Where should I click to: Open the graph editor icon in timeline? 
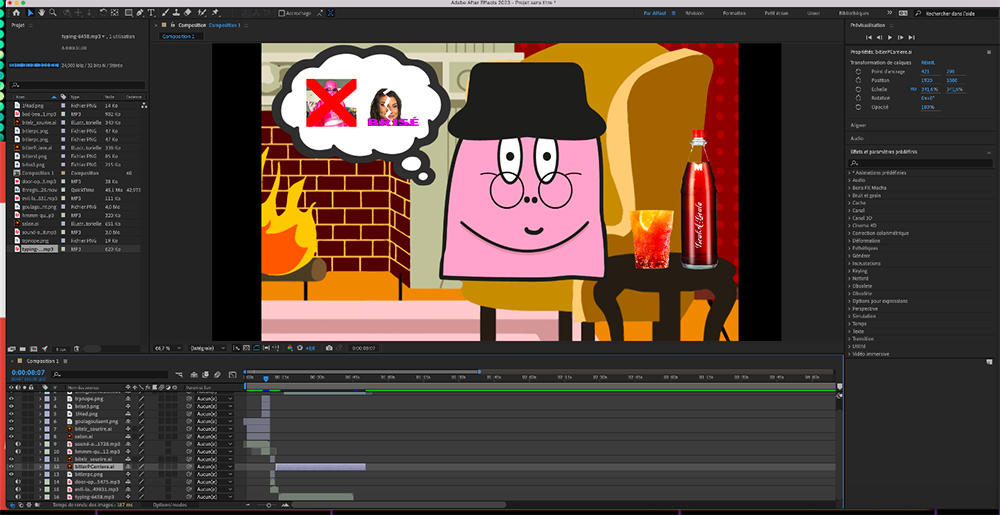[x=232, y=375]
